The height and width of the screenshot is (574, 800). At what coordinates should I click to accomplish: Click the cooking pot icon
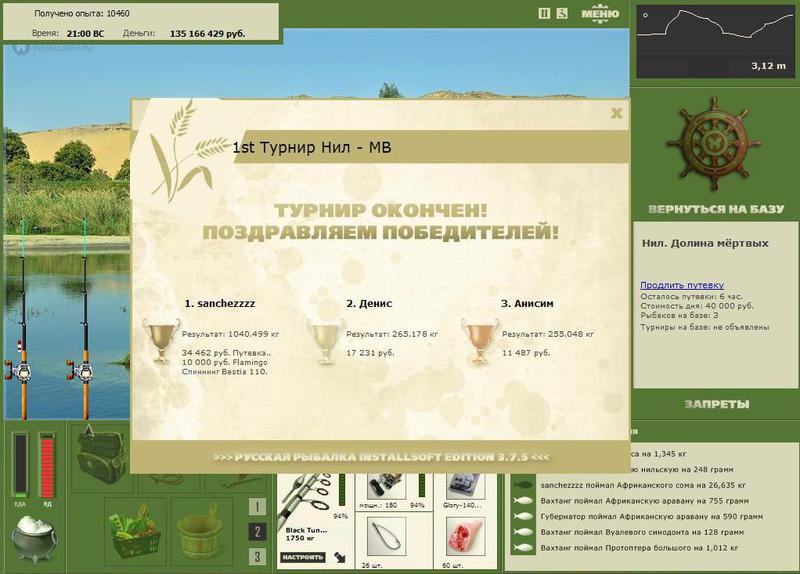pyautogui.click(x=34, y=538)
